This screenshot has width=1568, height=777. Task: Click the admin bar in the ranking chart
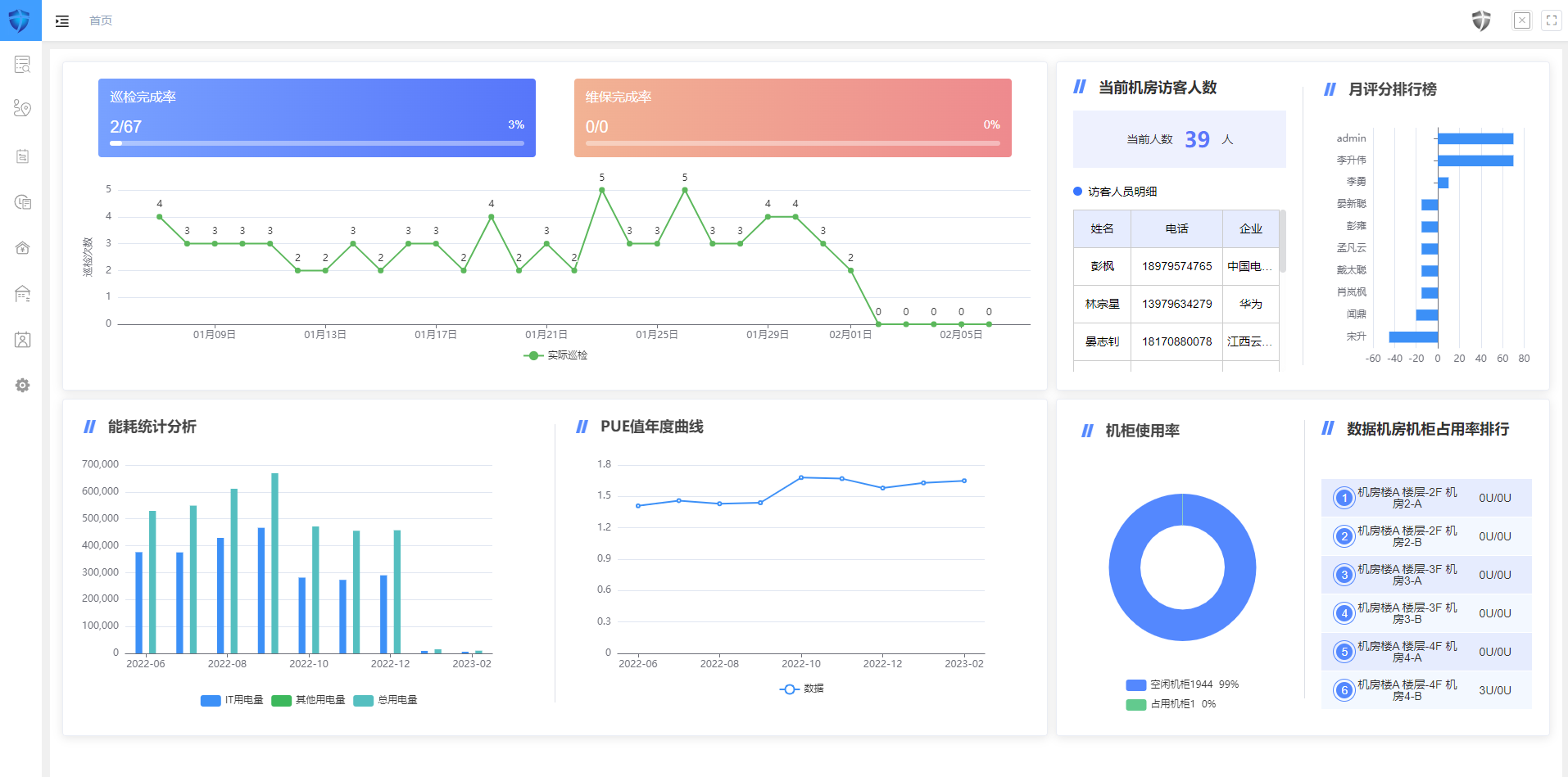point(1475,138)
